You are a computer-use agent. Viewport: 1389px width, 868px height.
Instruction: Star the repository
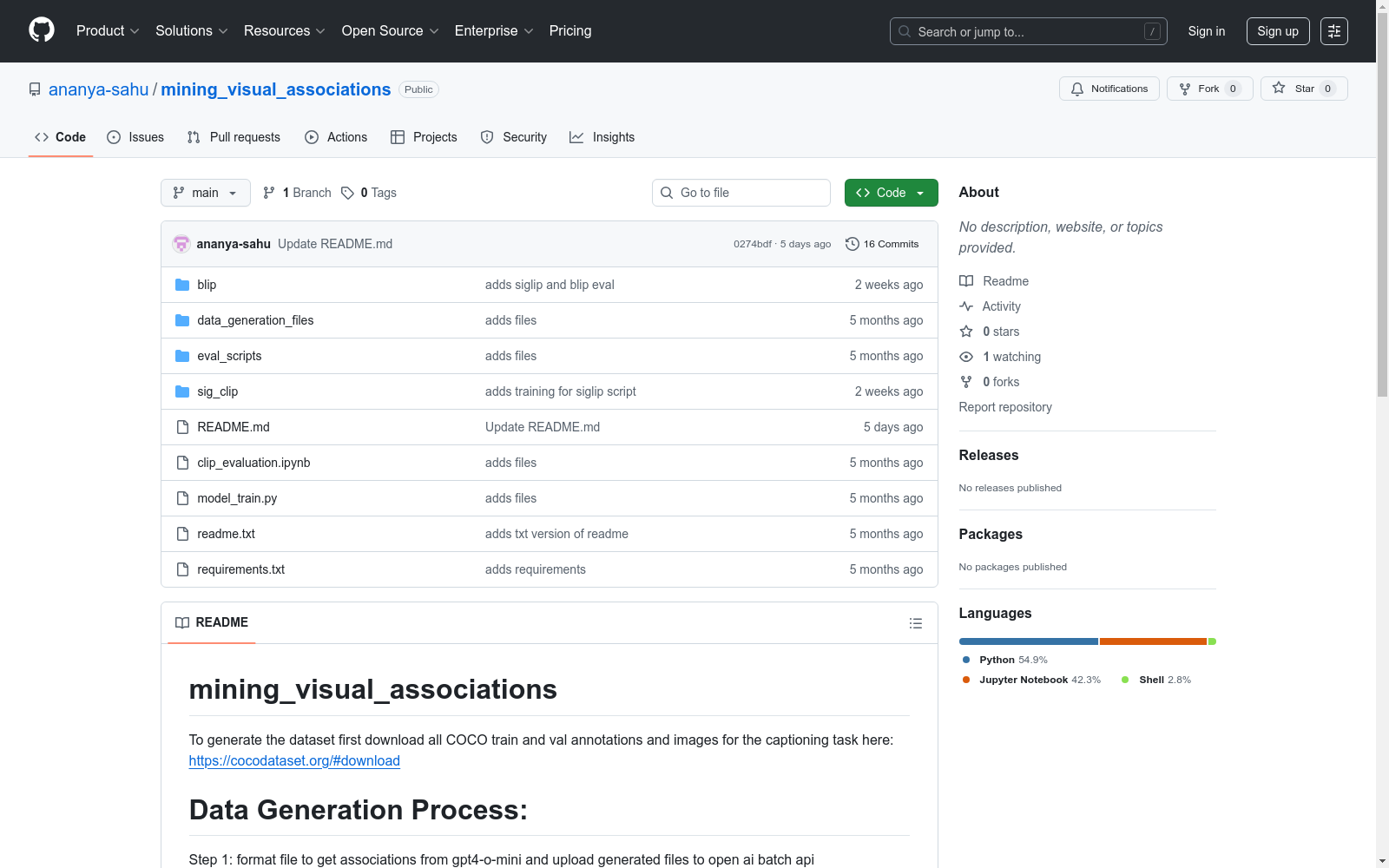pyautogui.click(x=1303, y=89)
